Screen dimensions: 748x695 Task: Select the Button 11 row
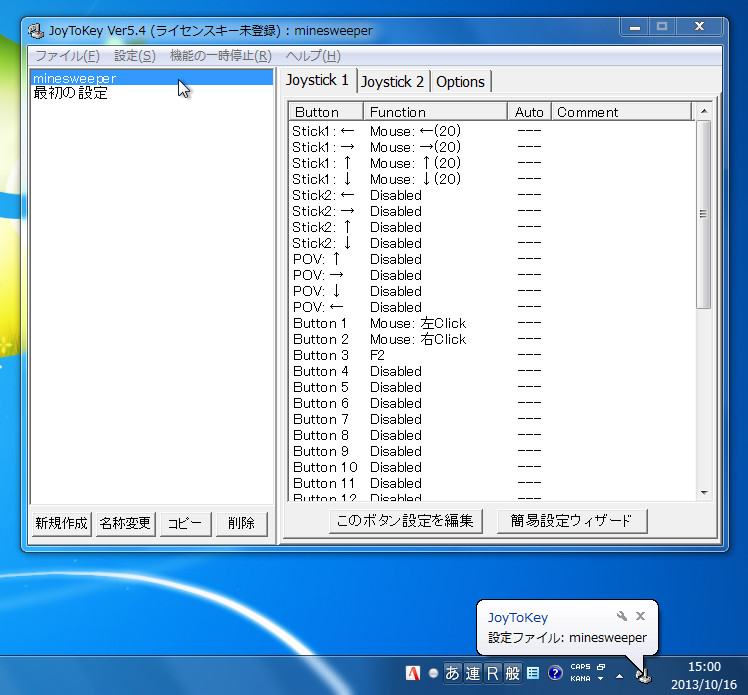(492, 483)
